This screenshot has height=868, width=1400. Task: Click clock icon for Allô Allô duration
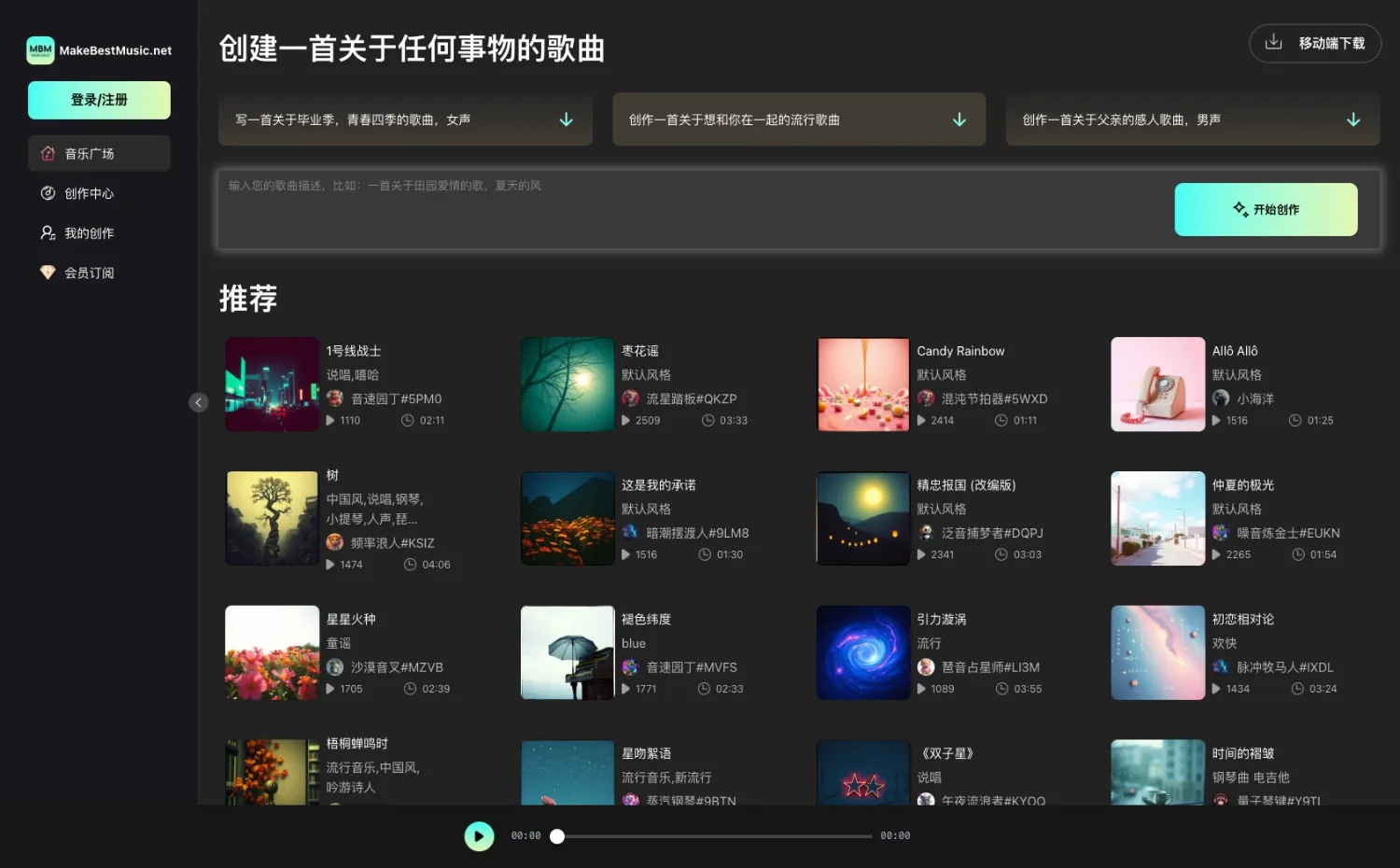[1295, 421]
